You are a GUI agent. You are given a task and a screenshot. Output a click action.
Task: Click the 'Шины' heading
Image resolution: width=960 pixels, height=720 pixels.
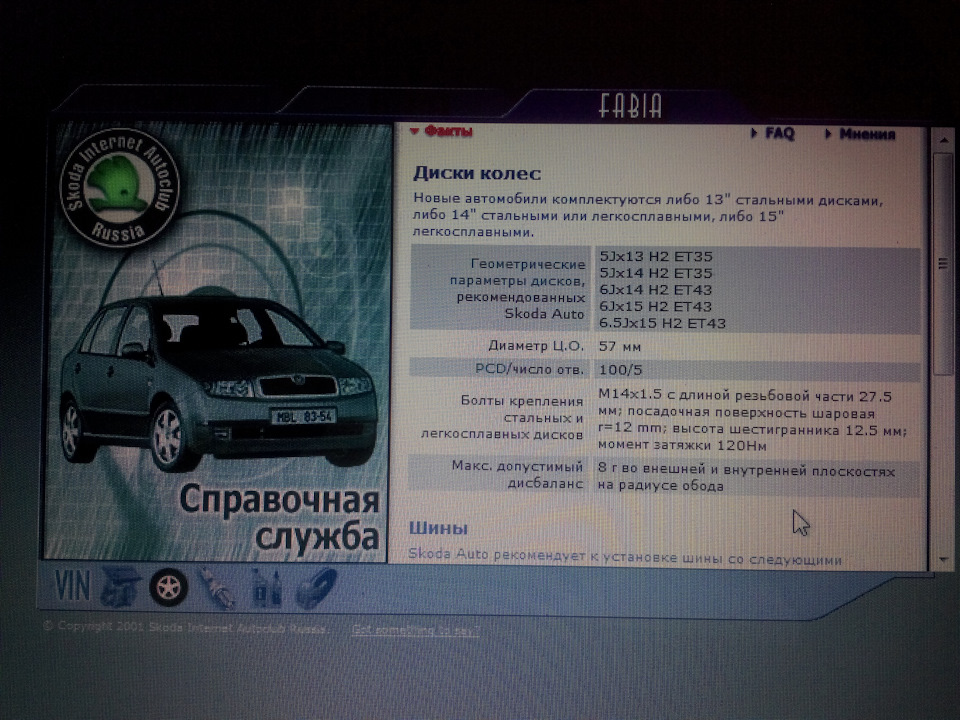point(438,528)
